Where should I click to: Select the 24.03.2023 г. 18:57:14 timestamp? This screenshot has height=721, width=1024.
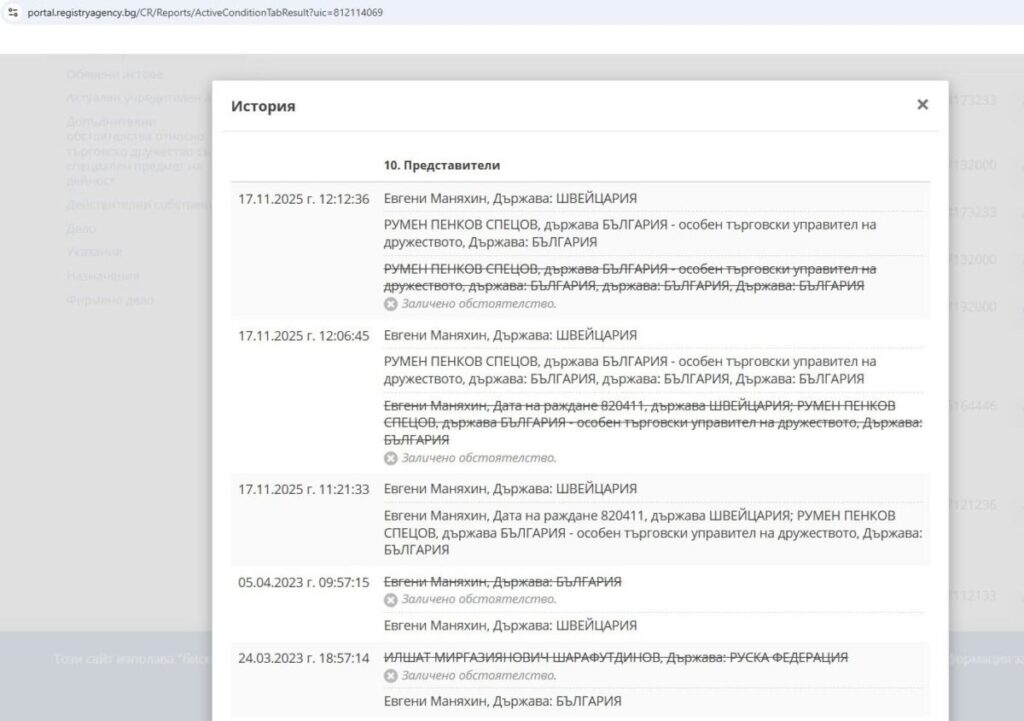[x=303, y=658]
